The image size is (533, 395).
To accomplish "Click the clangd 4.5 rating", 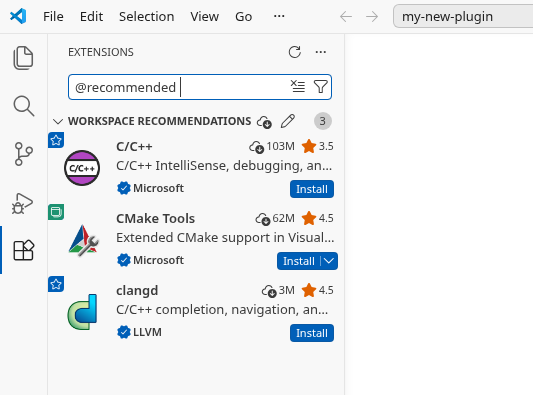I will 318,290.
